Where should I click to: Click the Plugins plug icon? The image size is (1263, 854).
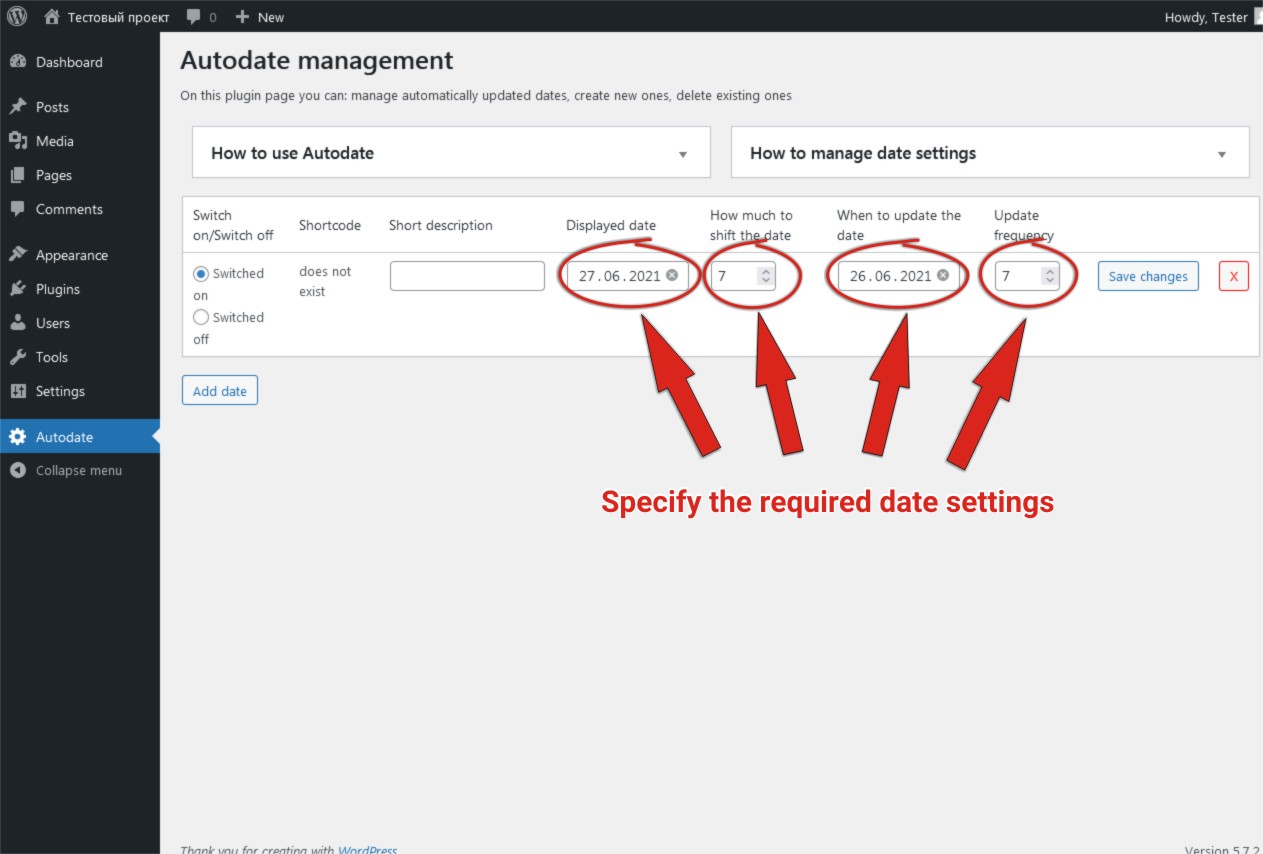(18, 289)
